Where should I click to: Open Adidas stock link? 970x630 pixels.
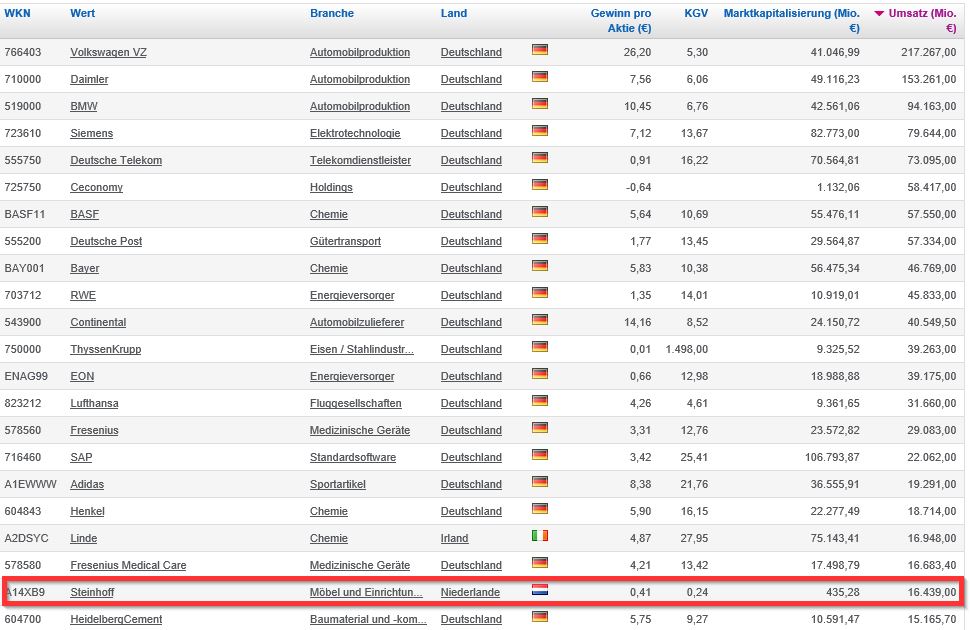tap(87, 485)
